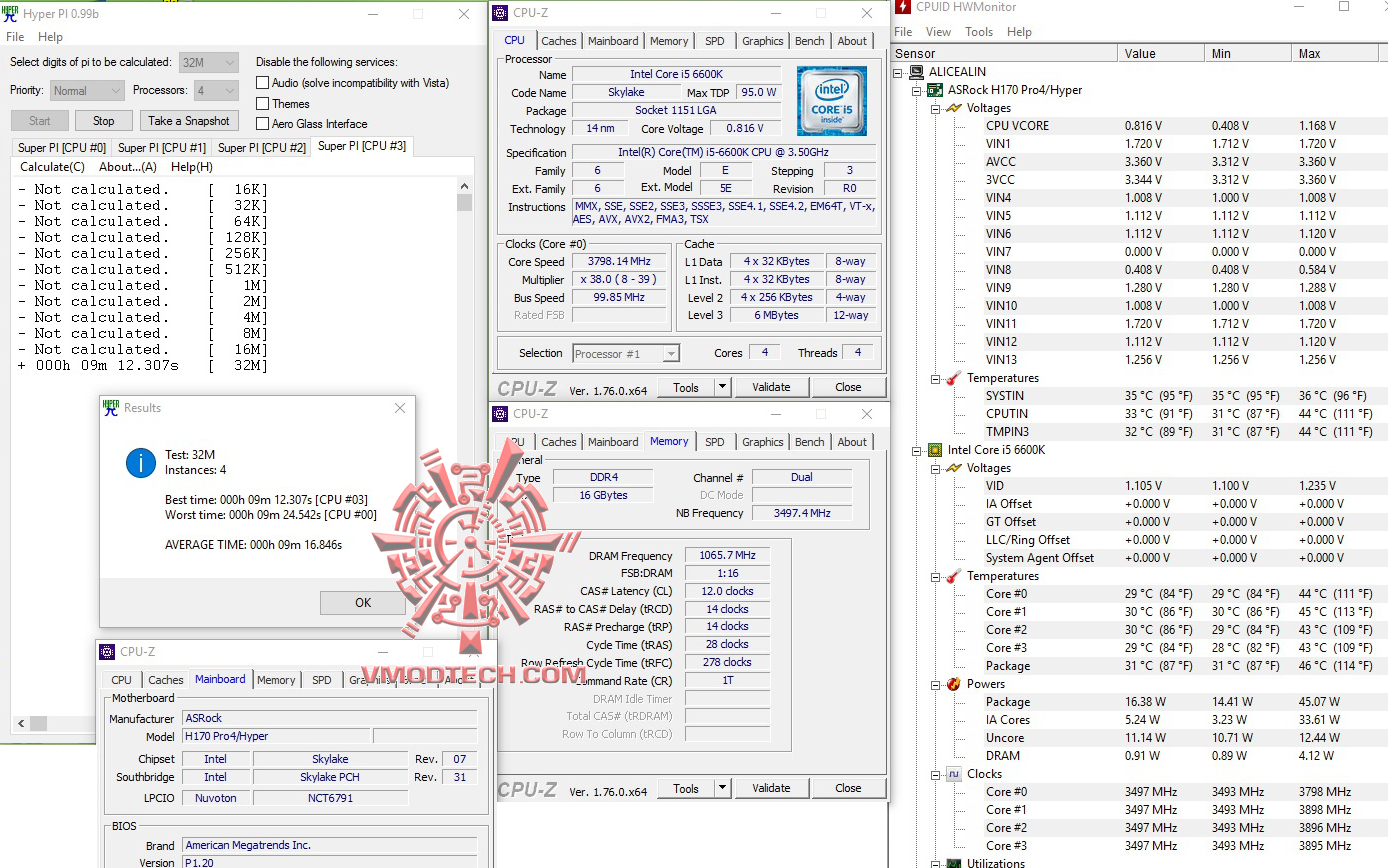
Task: Open the Processors count dropdown
Action: (x=216, y=91)
